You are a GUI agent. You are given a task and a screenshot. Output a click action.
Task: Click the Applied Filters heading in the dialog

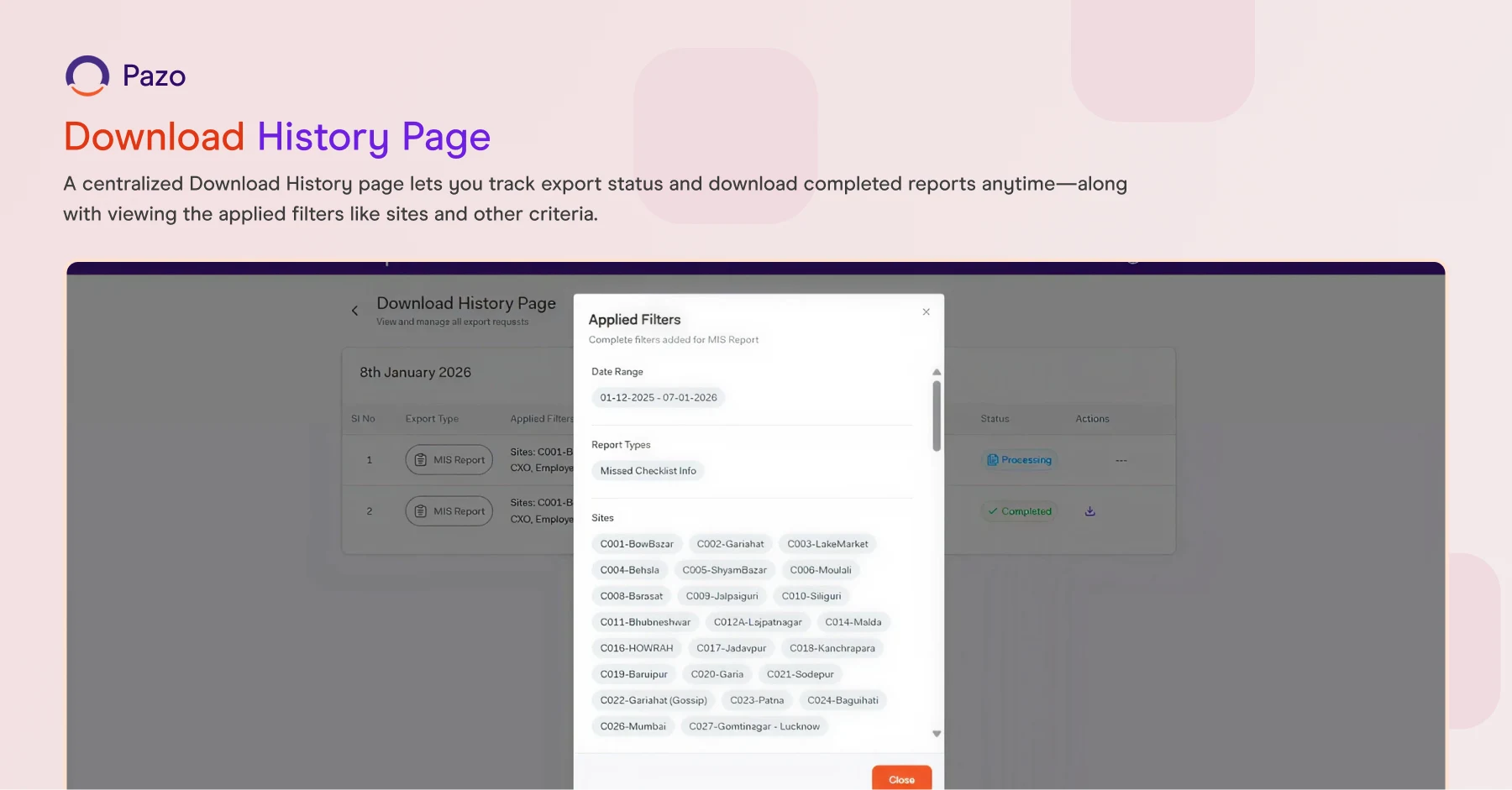coord(634,320)
